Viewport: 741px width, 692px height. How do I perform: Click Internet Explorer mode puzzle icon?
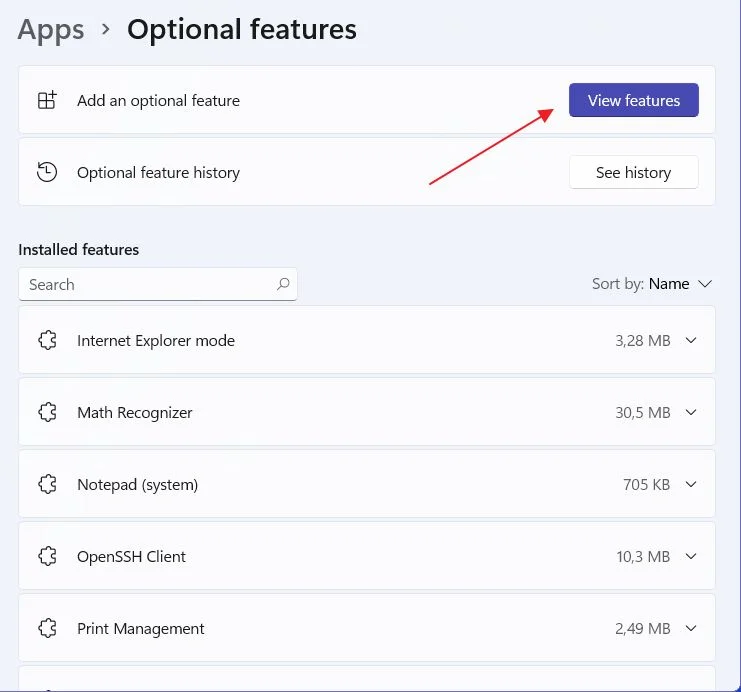(x=47, y=340)
